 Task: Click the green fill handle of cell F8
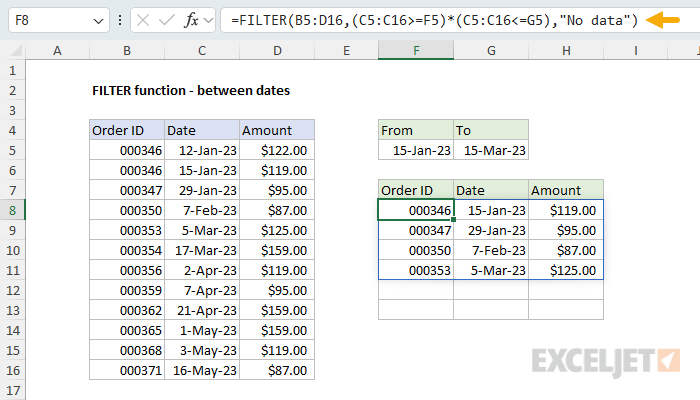454,220
